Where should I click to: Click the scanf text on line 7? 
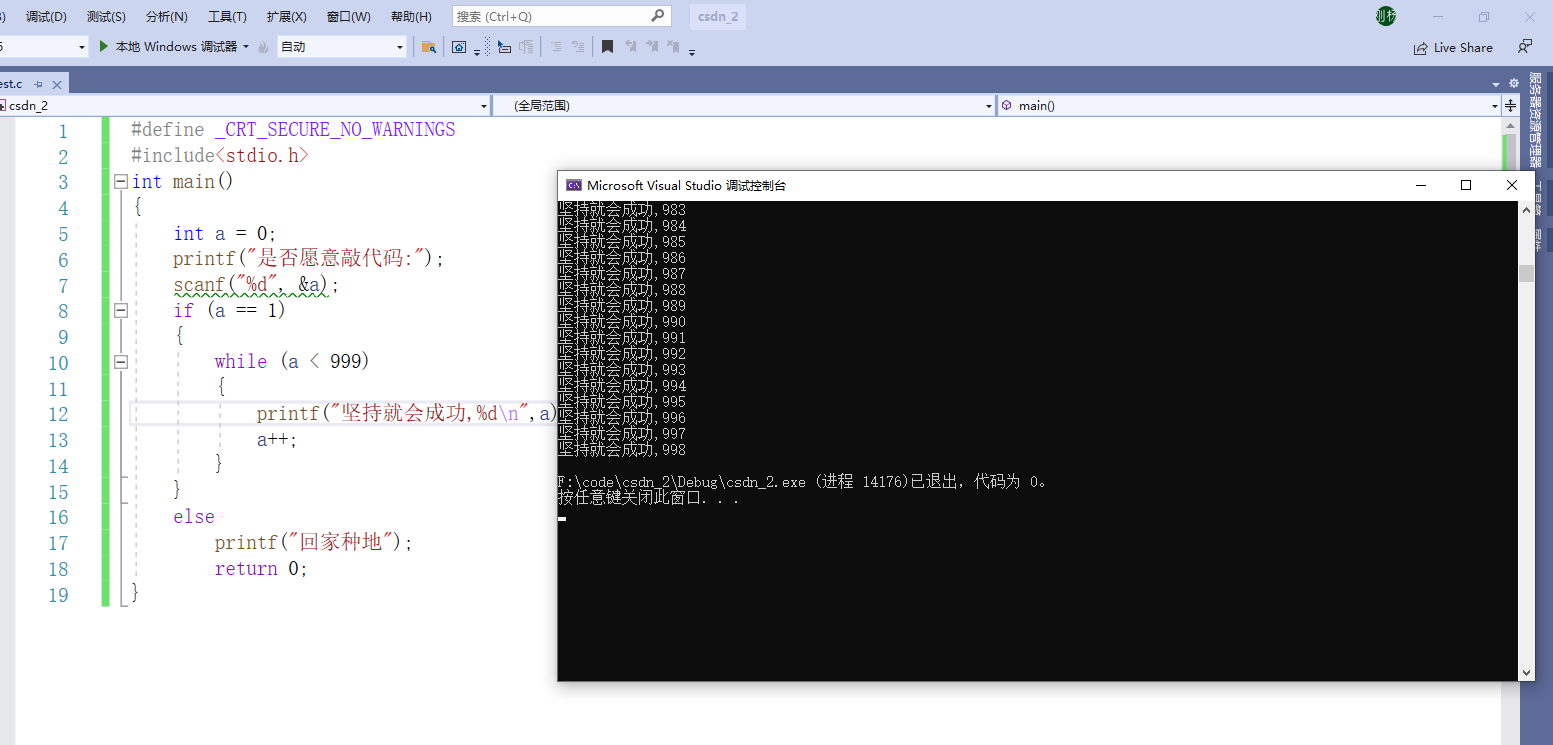pos(199,285)
